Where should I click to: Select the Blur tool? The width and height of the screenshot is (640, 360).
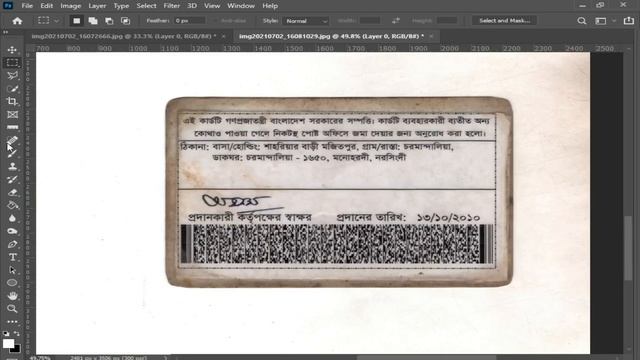[x=12, y=218]
